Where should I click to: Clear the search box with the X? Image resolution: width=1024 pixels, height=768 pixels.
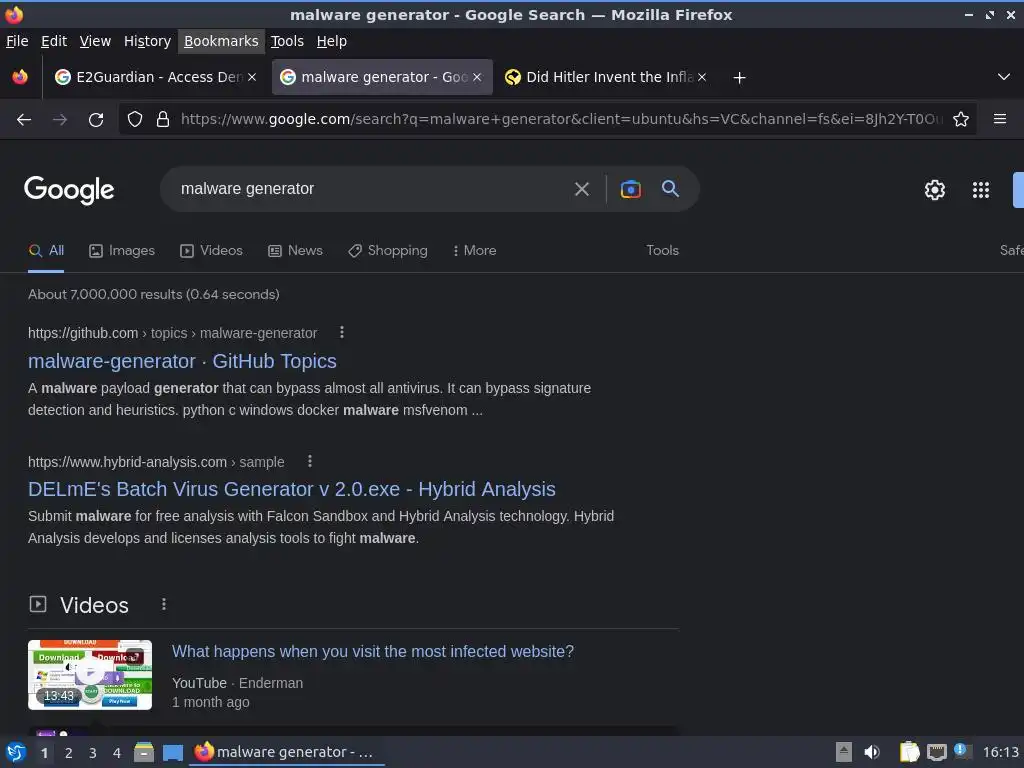pos(581,189)
